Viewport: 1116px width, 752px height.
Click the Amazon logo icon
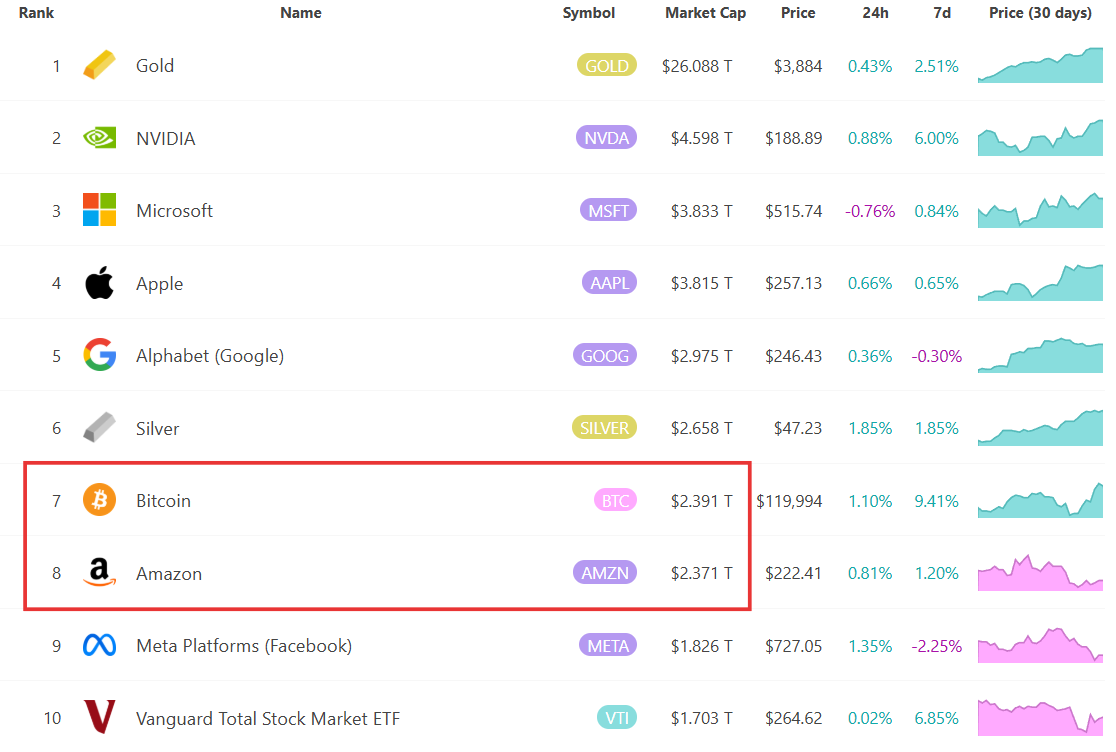[98, 573]
